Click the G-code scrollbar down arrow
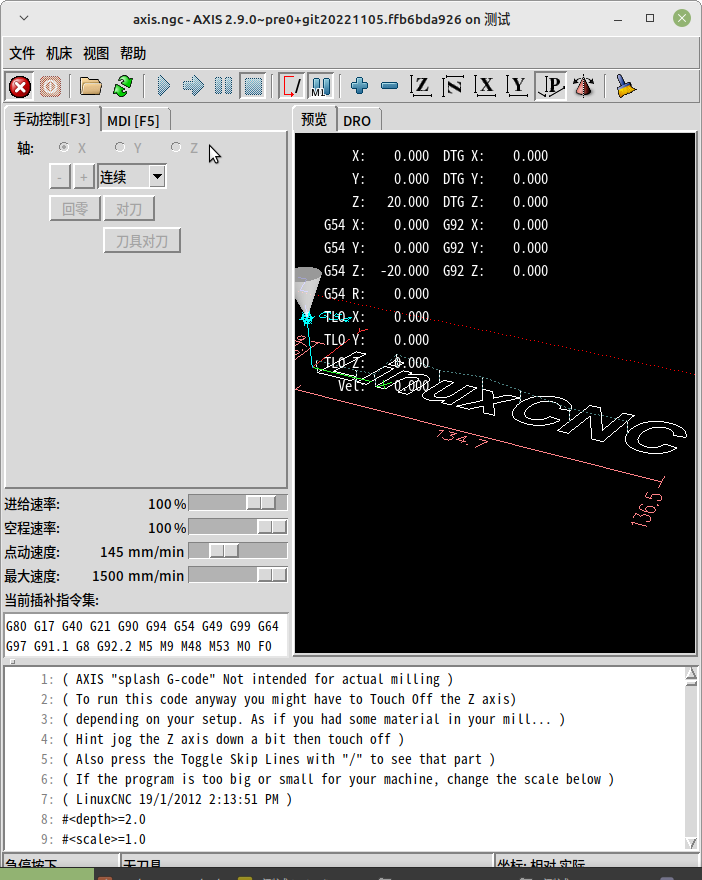The width and height of the screenshot is (702, 880). pos(691,843)
